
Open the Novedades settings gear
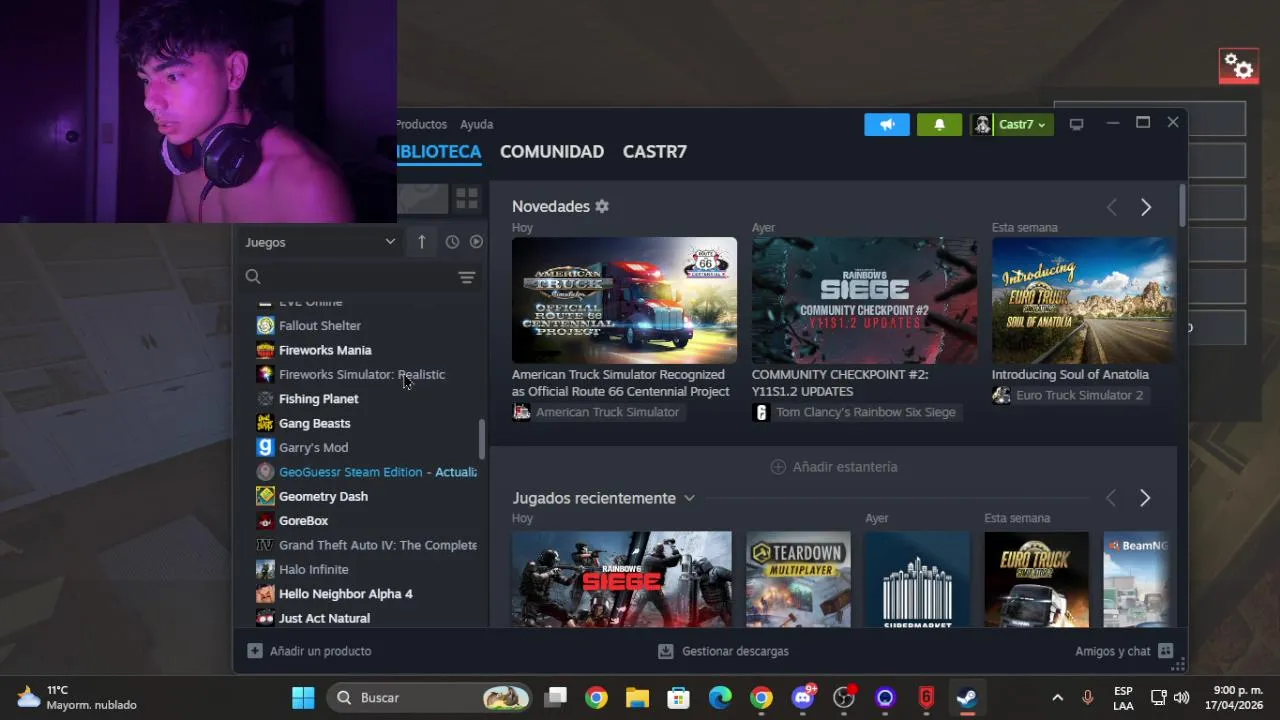602,206
